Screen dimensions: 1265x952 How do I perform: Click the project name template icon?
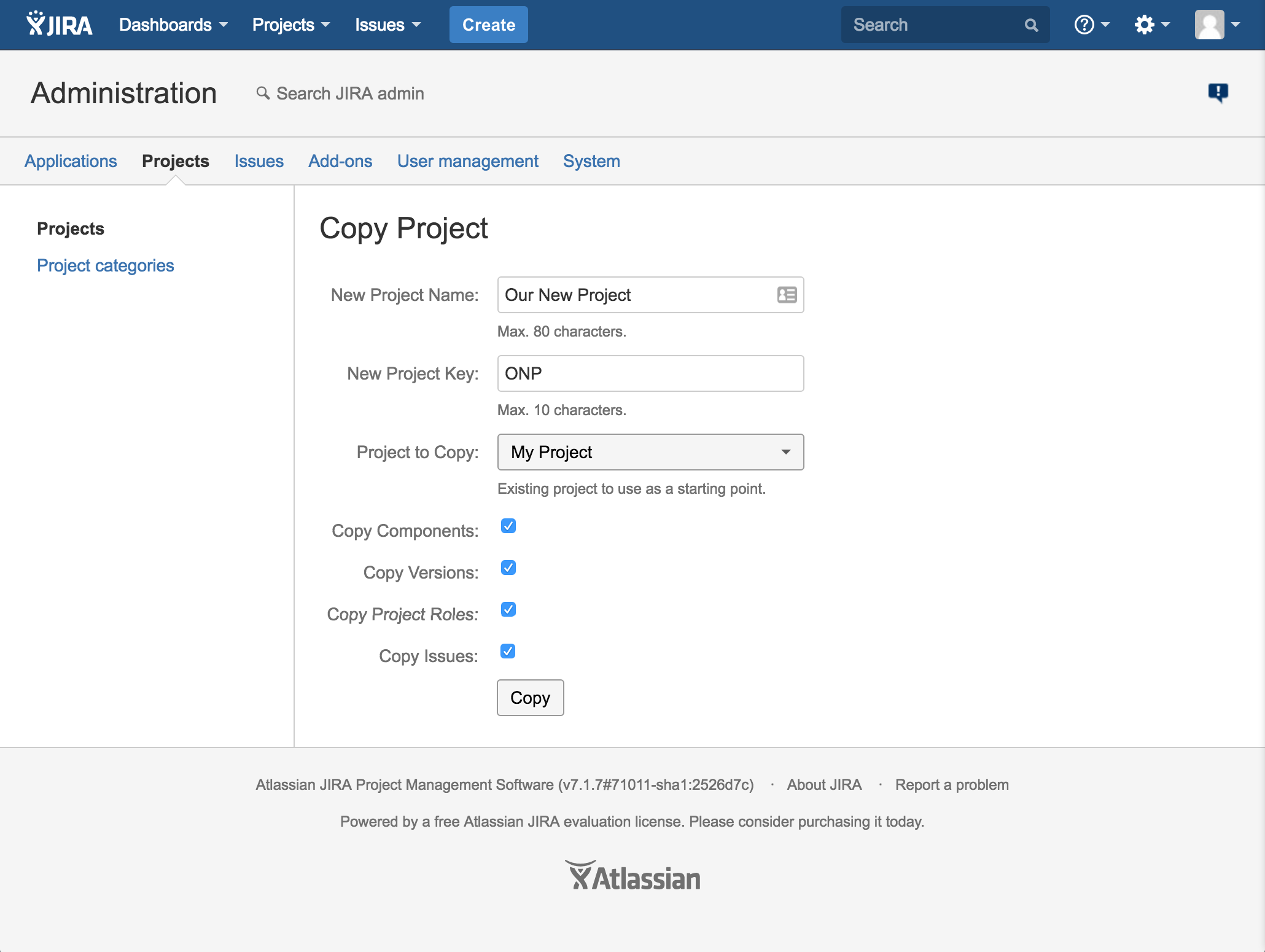tap(786, 294)
